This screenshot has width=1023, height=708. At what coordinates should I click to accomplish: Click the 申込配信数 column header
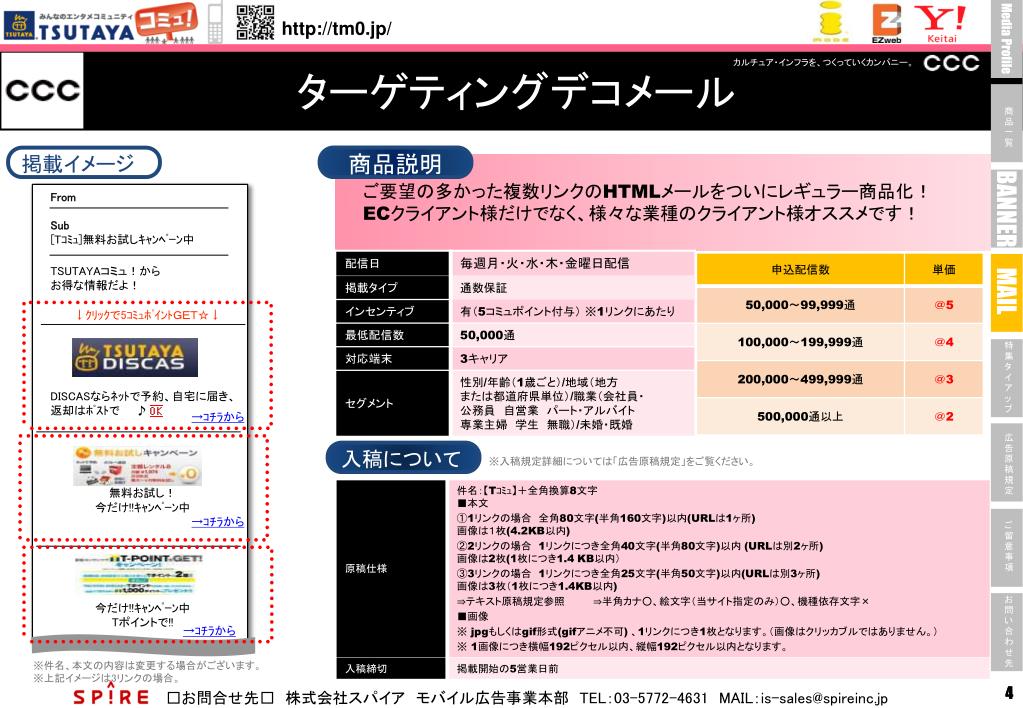pyautogui.click(x=800, y=269)
